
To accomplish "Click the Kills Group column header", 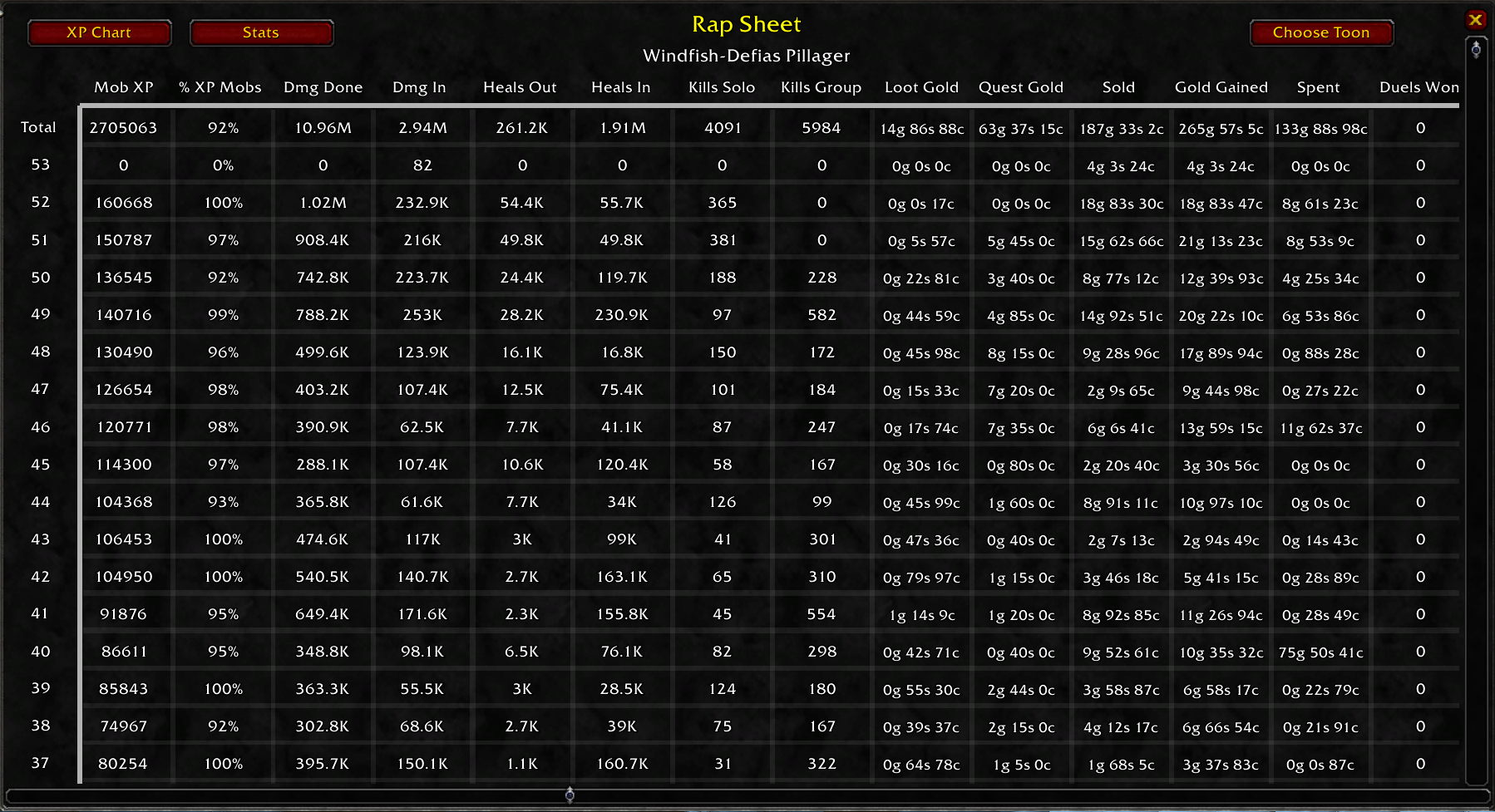I will click(821, 87).
